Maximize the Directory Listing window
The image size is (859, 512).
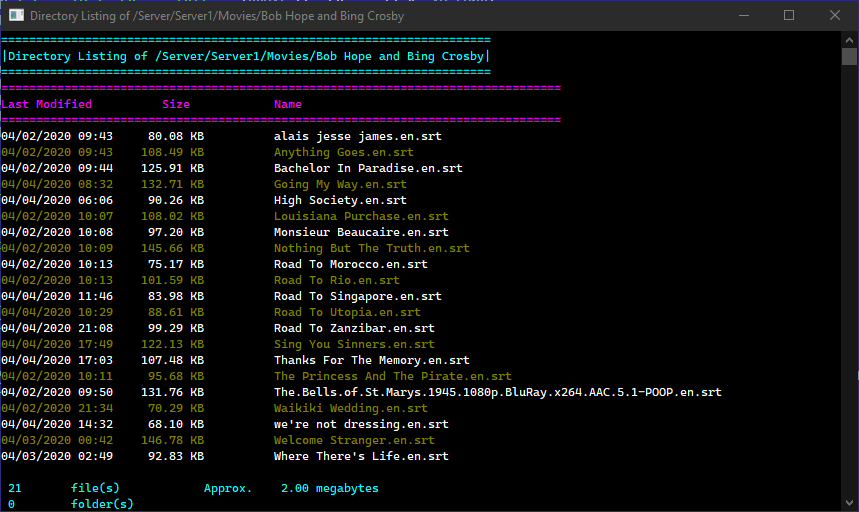(x=789, y=15)
